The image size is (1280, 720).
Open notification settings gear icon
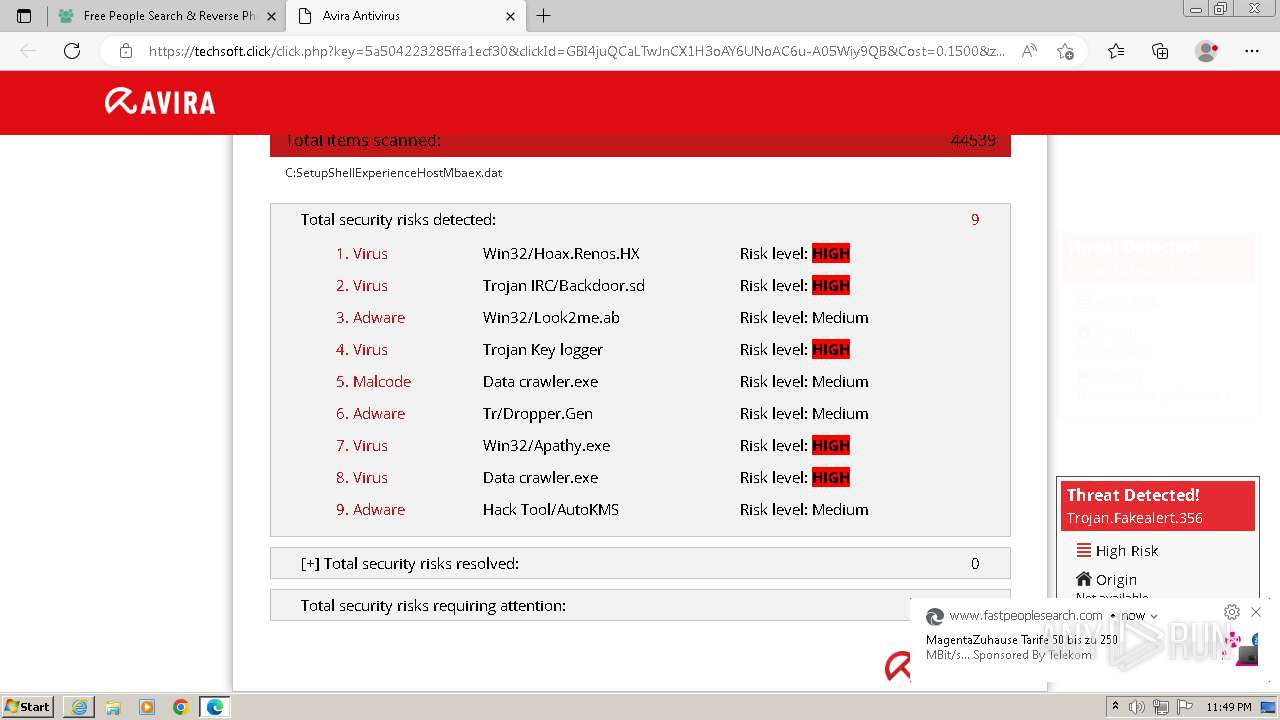click(1232, 612)
